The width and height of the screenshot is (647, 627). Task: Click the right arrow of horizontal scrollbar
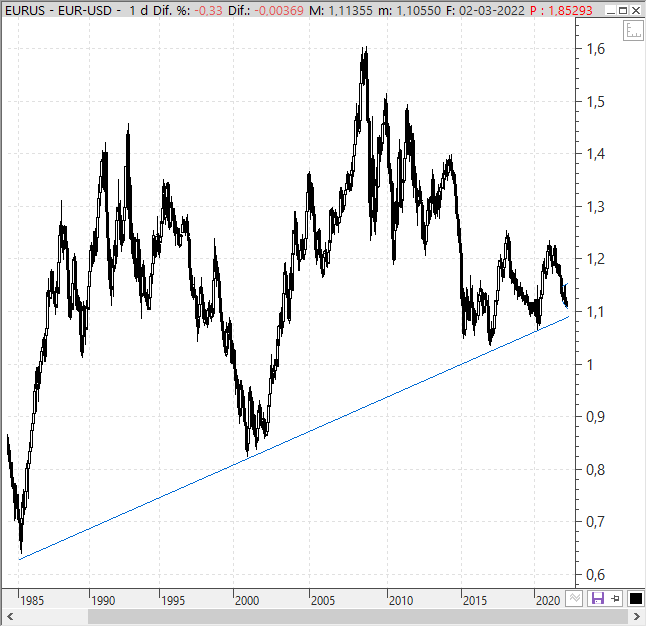637,617
